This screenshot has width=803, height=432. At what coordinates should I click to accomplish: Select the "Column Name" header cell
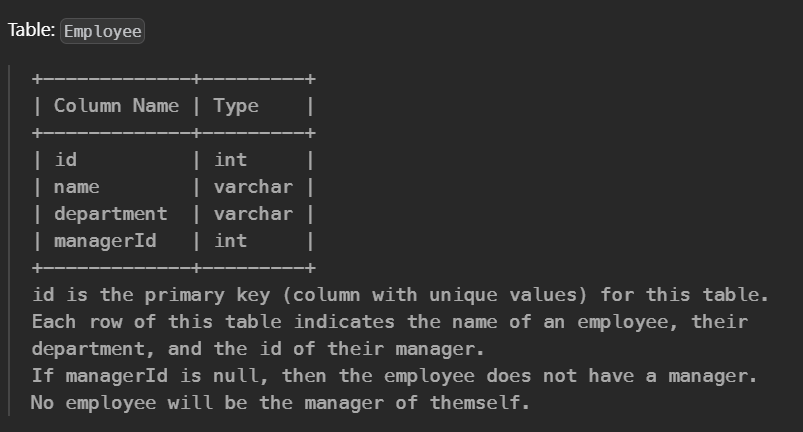[x=116, y=106]
